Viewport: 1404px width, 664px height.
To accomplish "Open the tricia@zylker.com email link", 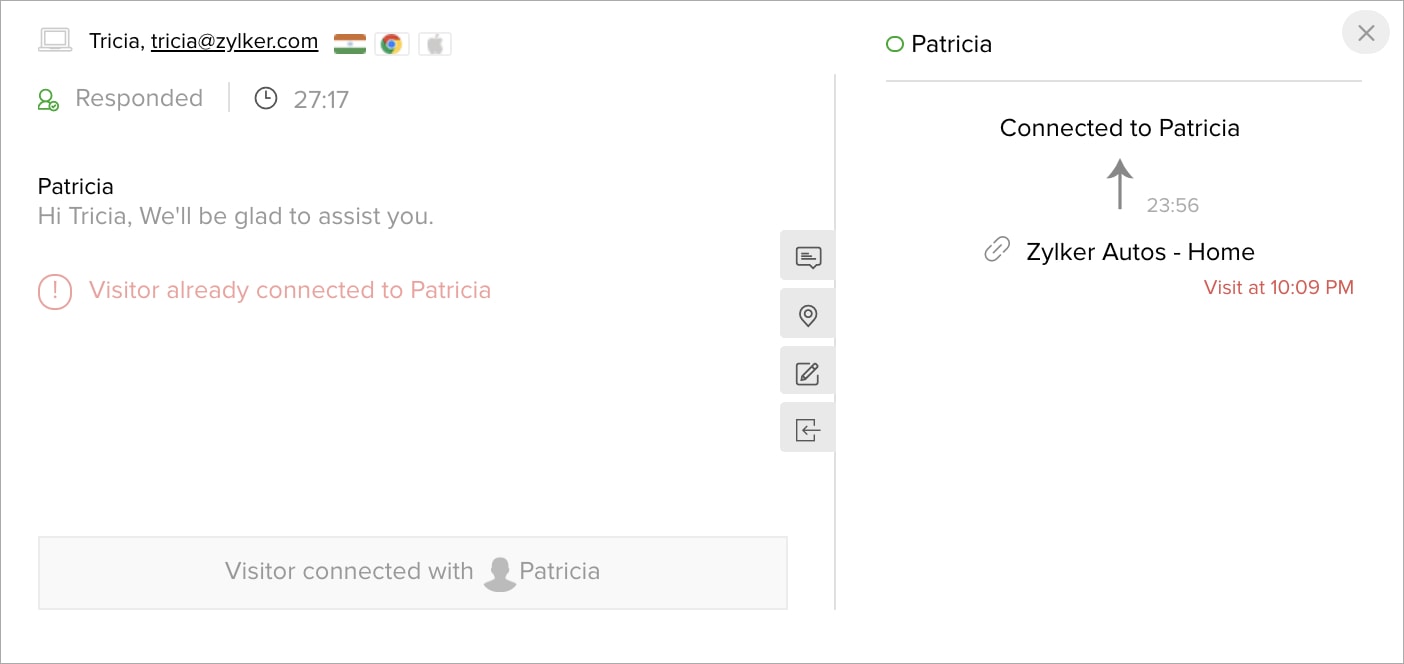I will tap(234, 41).
